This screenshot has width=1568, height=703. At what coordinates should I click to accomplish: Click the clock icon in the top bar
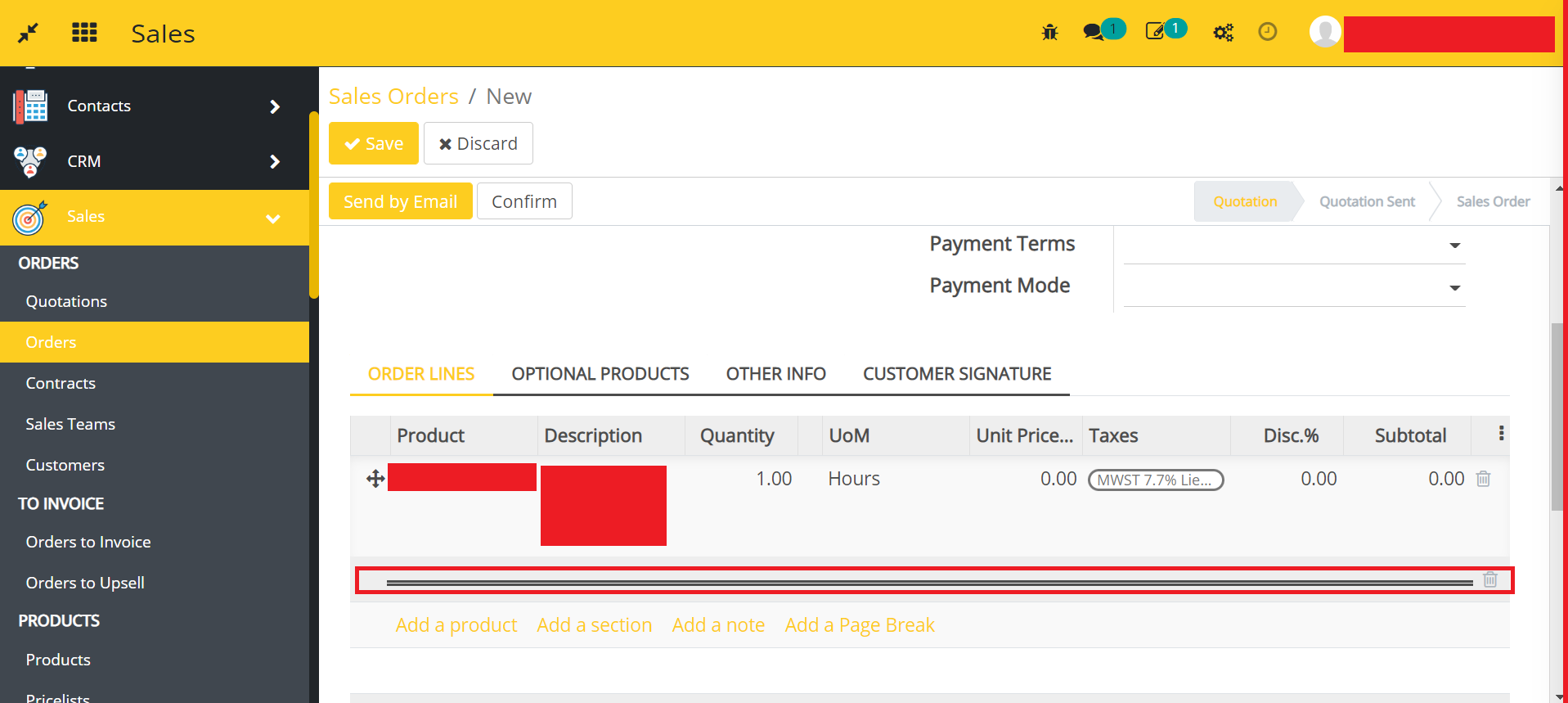pos(1267,32)
